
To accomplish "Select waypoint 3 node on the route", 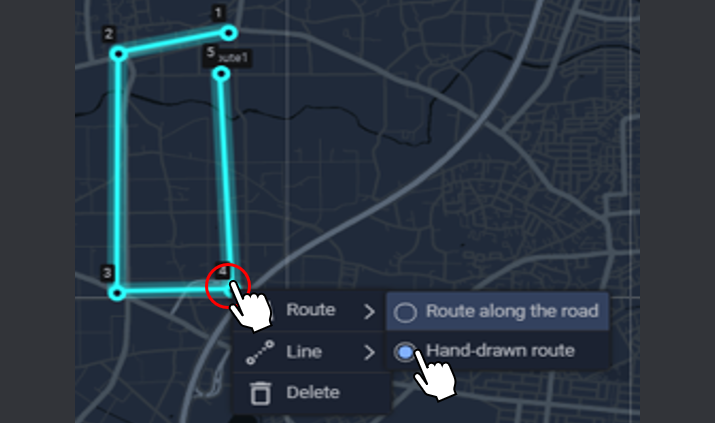I will [117, 293].
